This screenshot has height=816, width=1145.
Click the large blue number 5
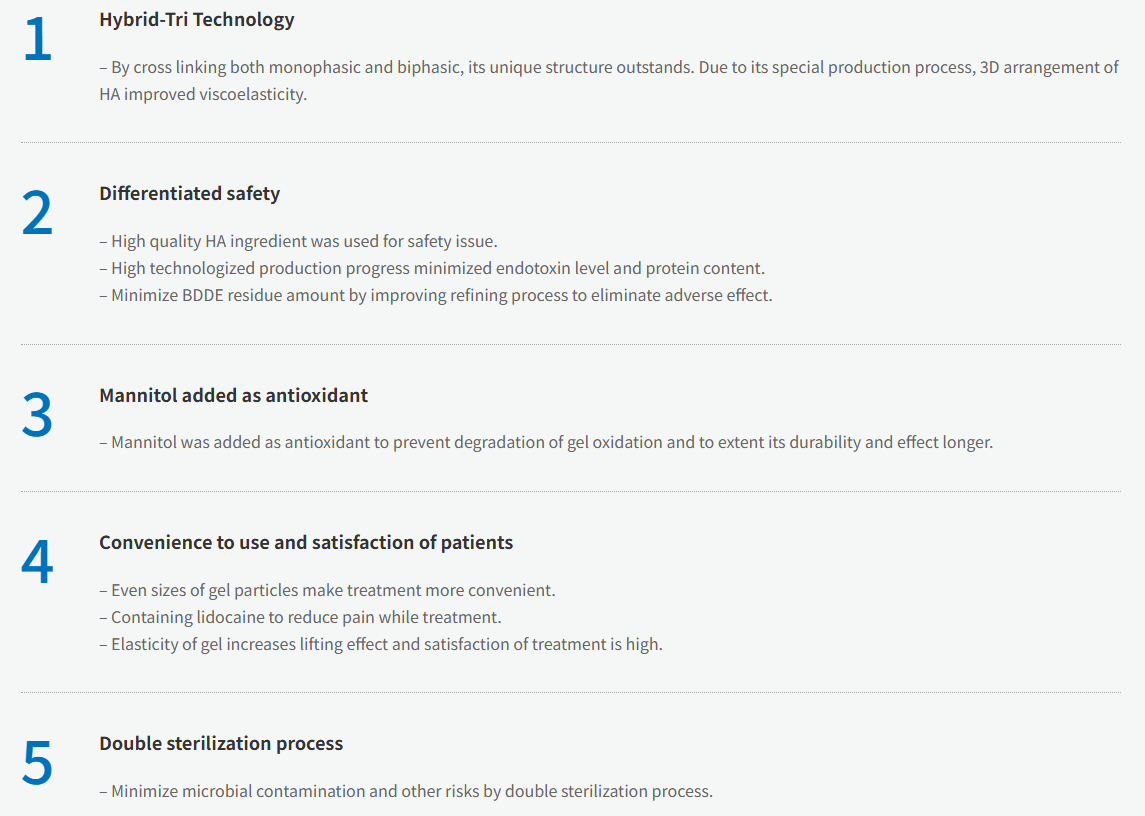coord(37,763)
